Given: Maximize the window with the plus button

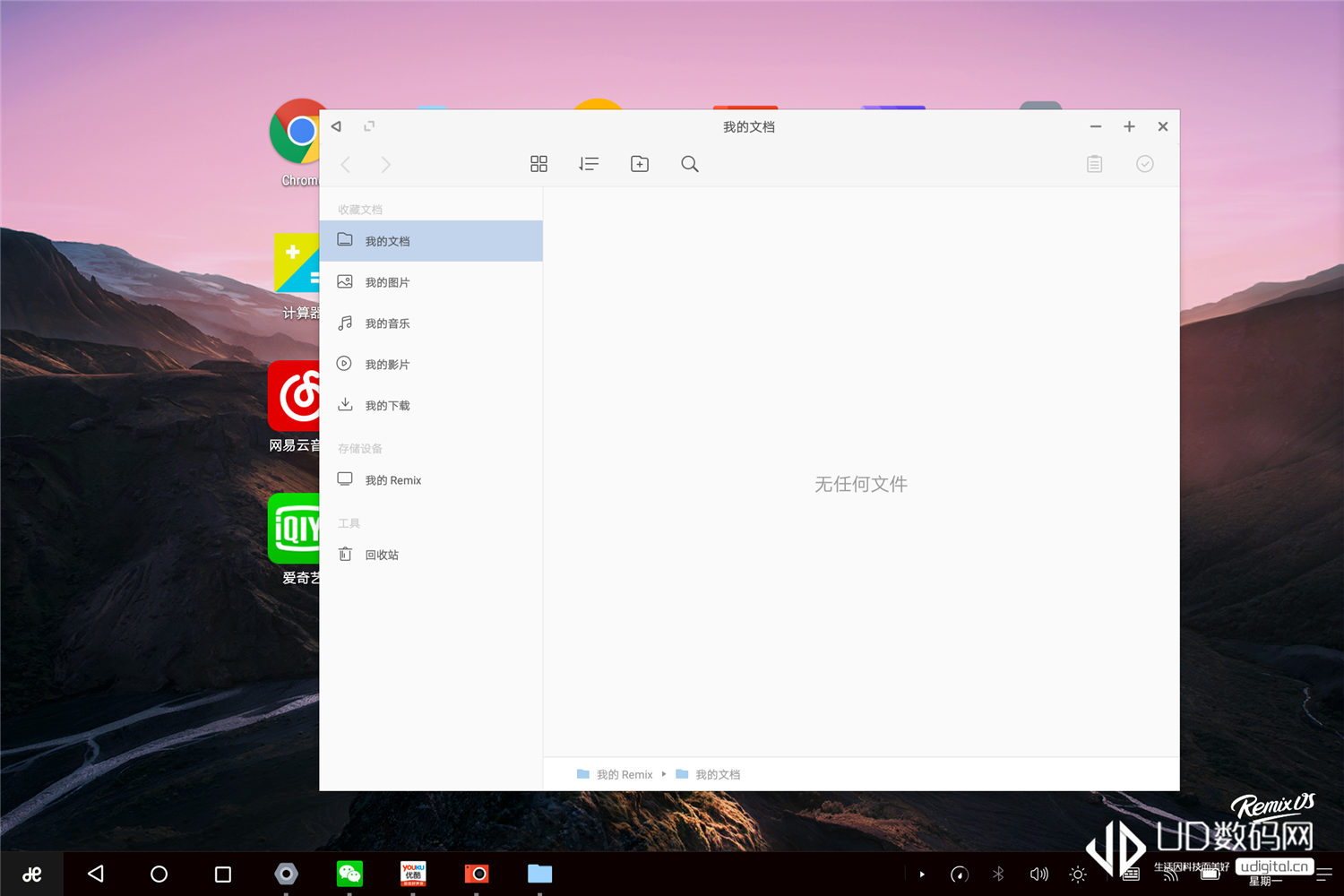Looking at the screenshot, I should [1129, 126].
